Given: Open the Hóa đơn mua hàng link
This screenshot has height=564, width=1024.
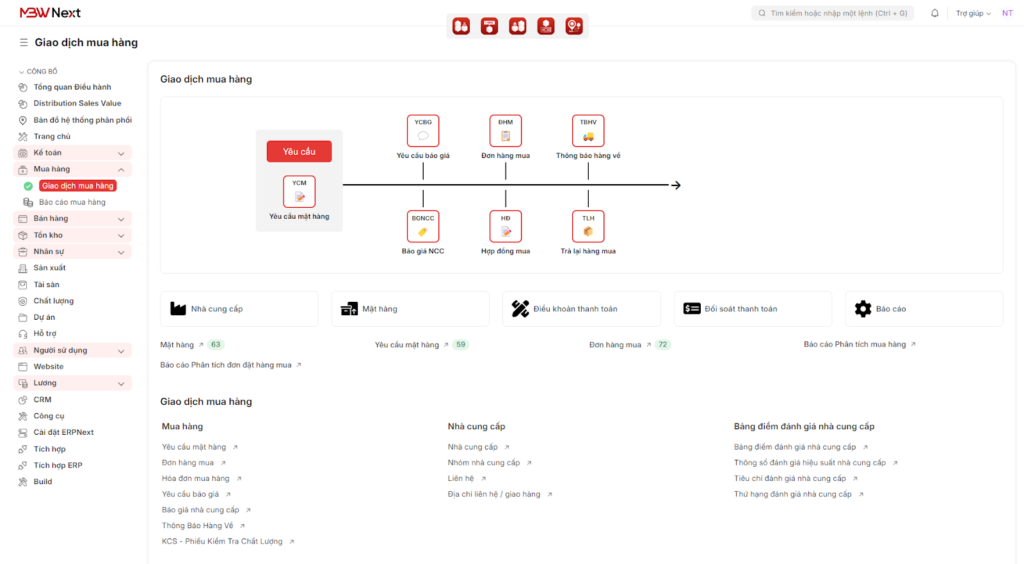Looking at the screenshot, I should pos(195,478).
